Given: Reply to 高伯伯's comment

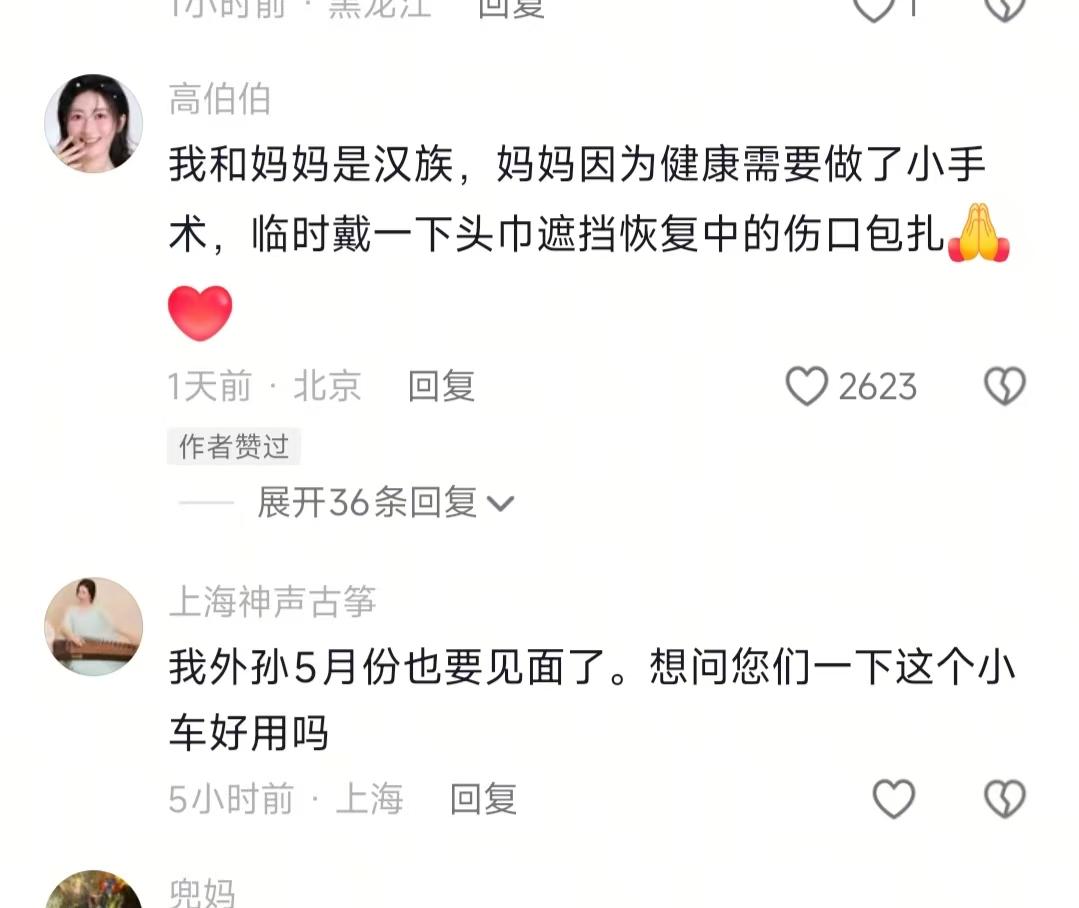Looking at the screenshot, I should pos(441,386).
